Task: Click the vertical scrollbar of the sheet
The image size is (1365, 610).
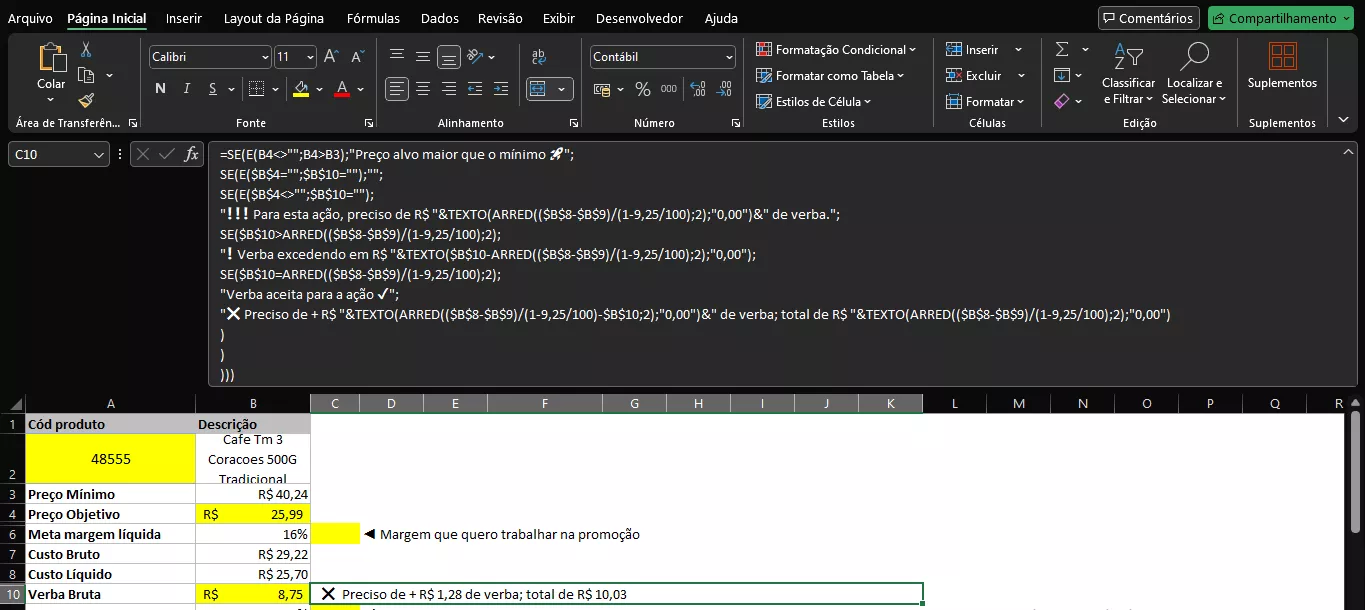Action: (1355, 470)
